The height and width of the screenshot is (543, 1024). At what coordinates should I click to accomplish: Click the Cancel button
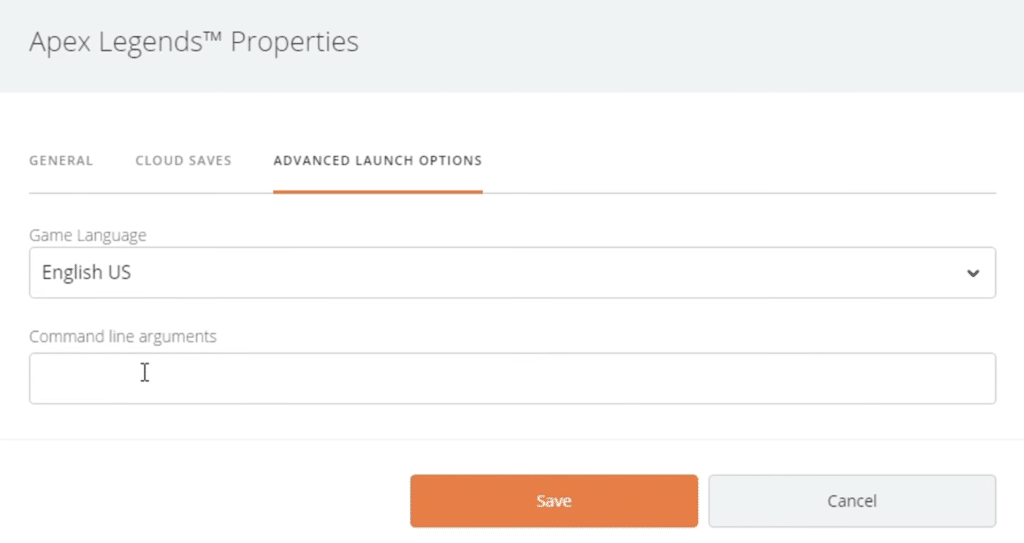pyautogui.click(x=852, y=501)
